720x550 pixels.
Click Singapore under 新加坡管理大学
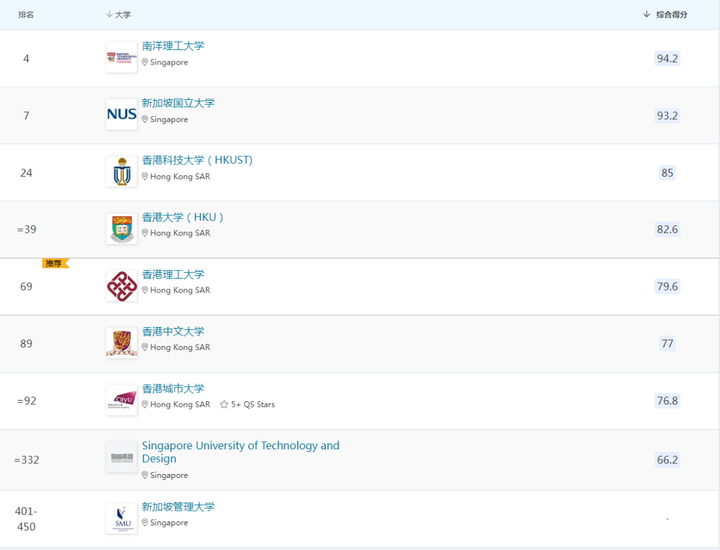click(169, 522)
